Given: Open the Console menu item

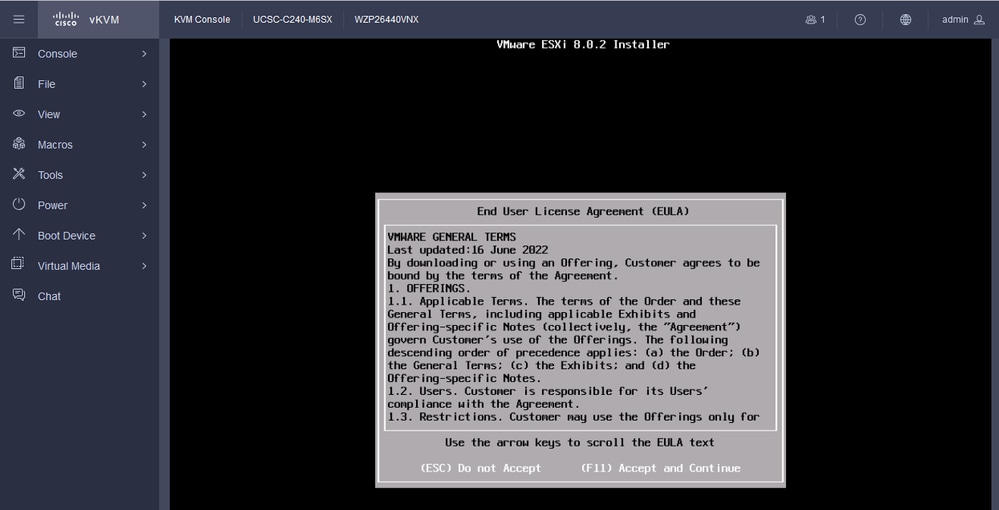Looking at the screenshot, I should point(80,54).
